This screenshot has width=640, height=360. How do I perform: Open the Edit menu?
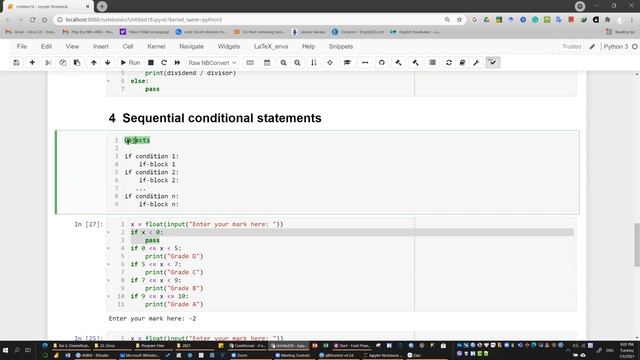(x=46, y=47)
